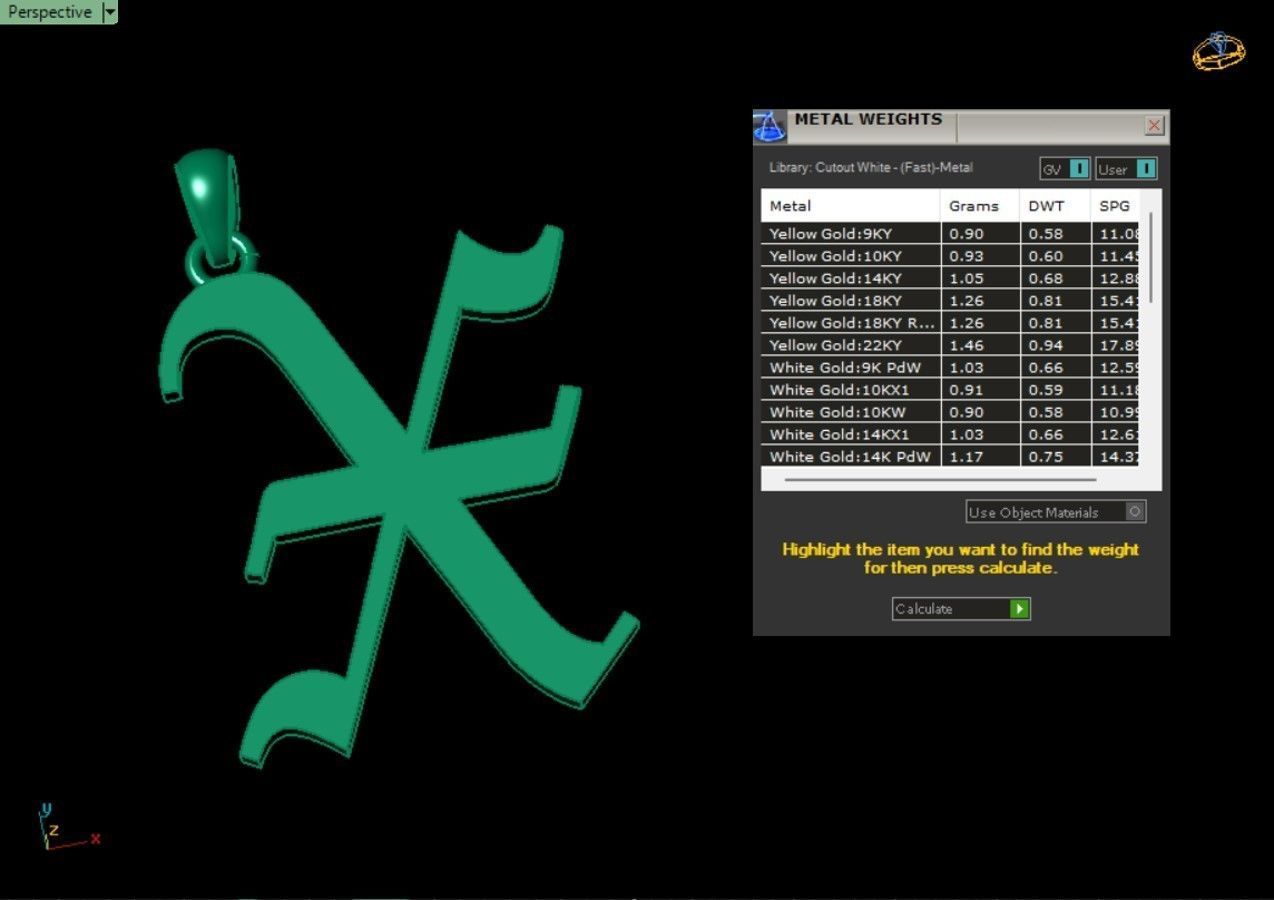Select the Yellow Gold:10KY row

(x=950, y=256)
